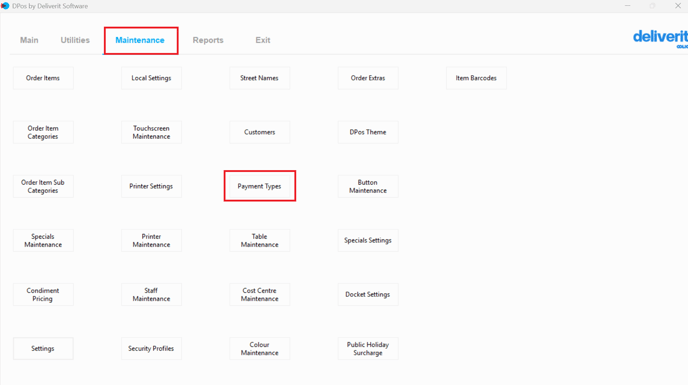This screenshot has height=385, width=688.
Task: Switch to the Main tab
Action: pyautogui.click(x=29, y=40)
